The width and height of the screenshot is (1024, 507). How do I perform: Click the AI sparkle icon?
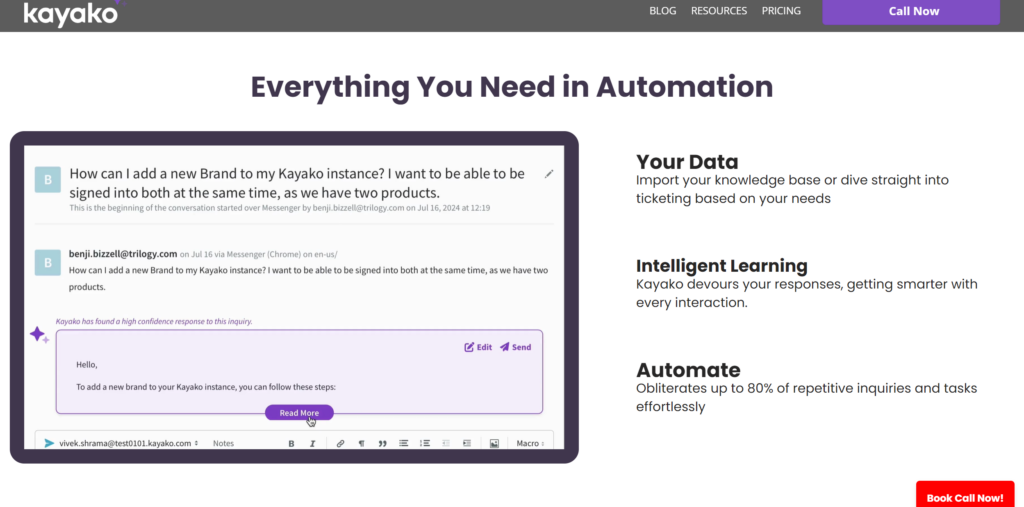[39, 335]
